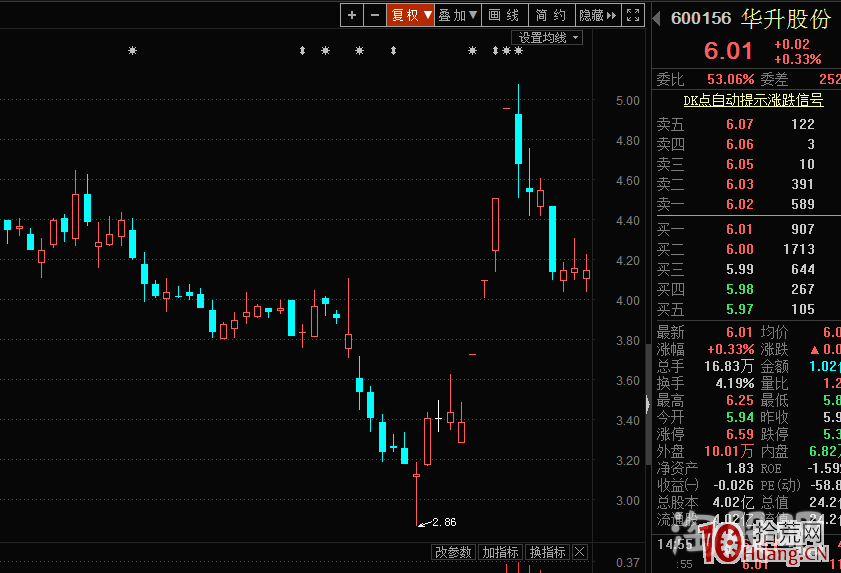Select 卖二 price 6.03
This screenshot has width=841, height=573.
740,184
